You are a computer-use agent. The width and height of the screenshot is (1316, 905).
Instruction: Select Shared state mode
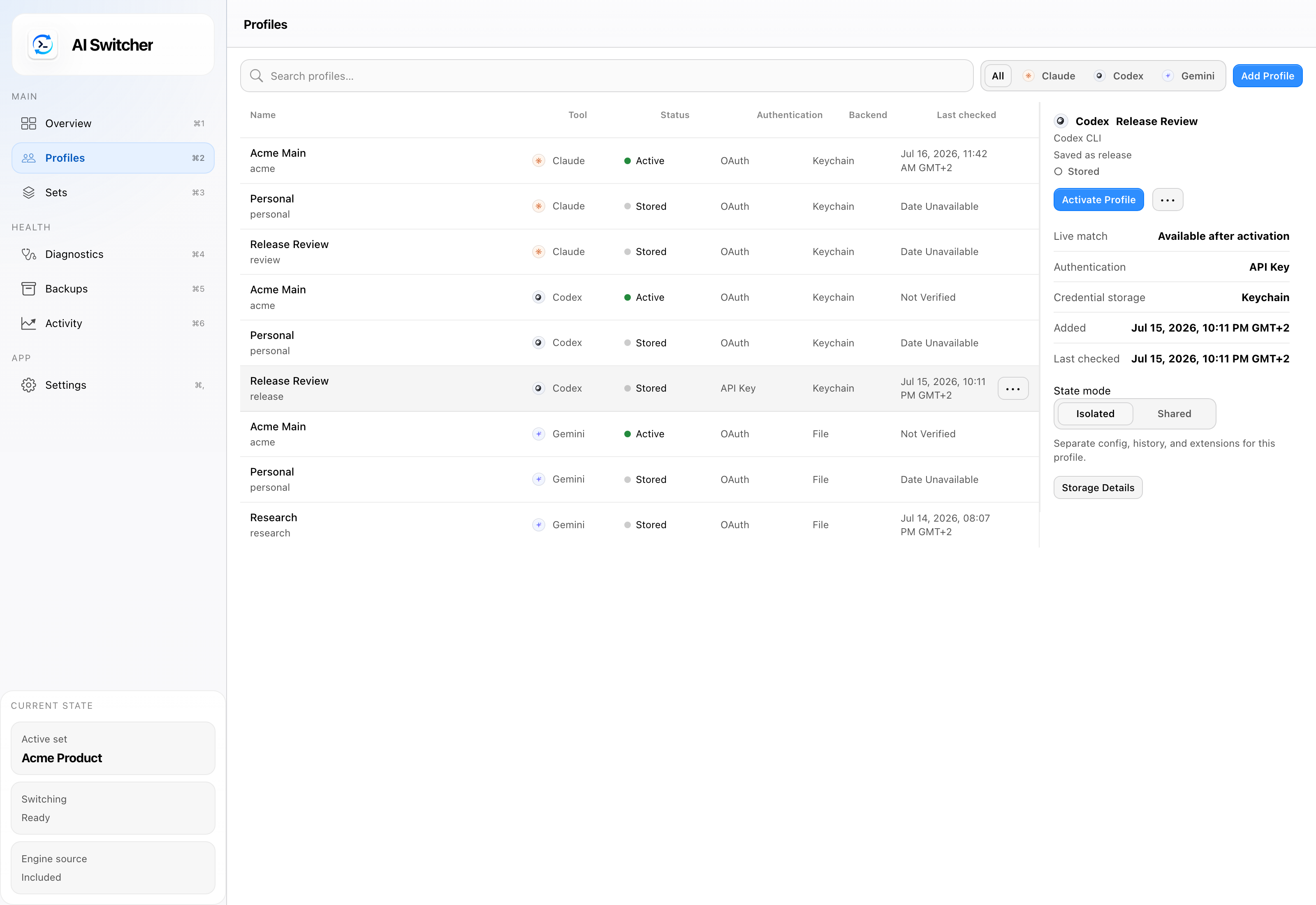tap(1174, 413)
